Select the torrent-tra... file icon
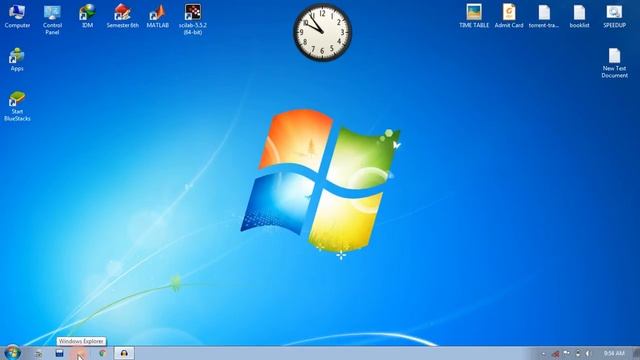 [x=544, y=16]
